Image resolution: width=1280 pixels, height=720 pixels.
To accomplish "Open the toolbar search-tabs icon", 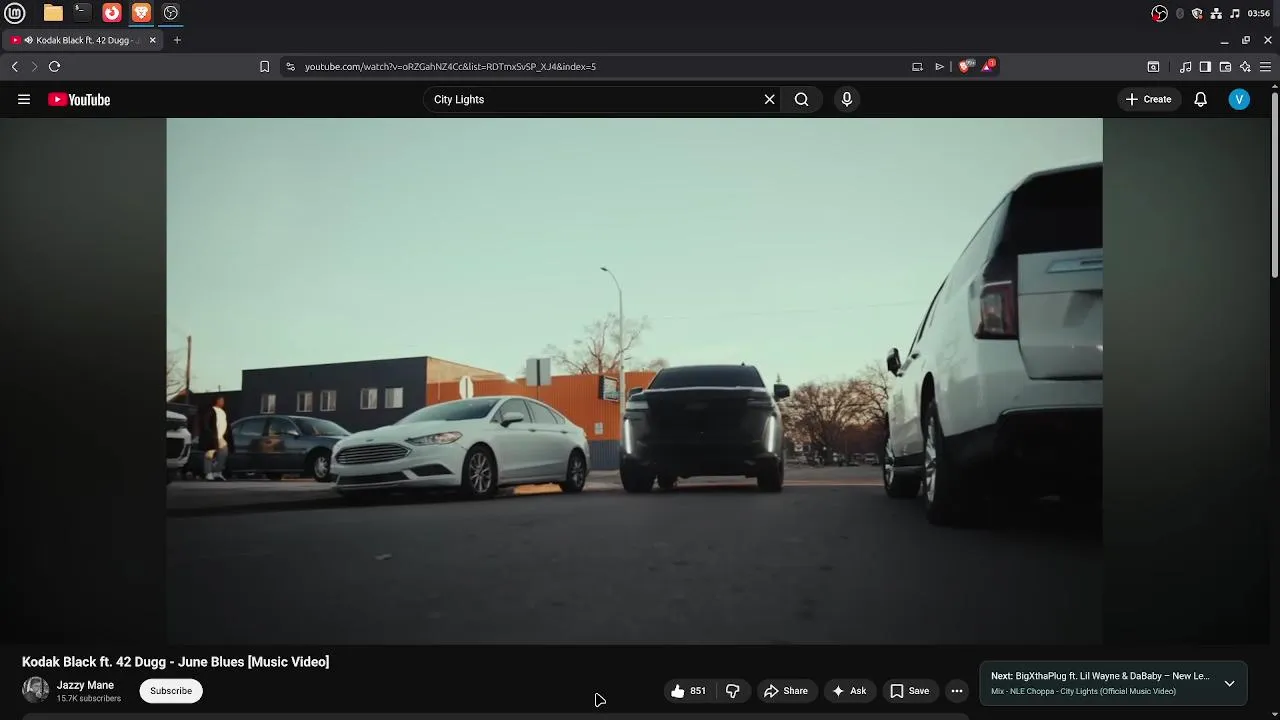I will pos(1153,67).
